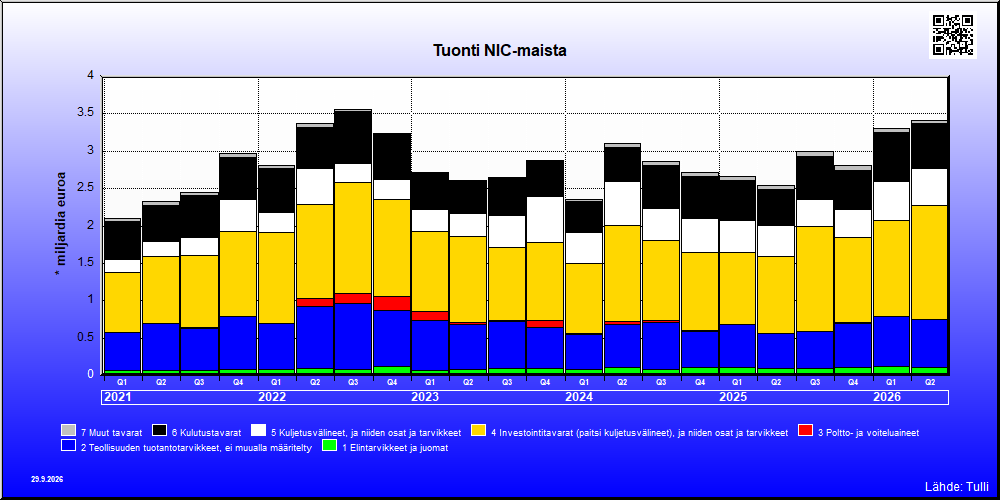Click the chart title Tuonti NIC-maista
Image resolution: width=1000 pixels, height=500 pixels.
click(x=500, y=50)
